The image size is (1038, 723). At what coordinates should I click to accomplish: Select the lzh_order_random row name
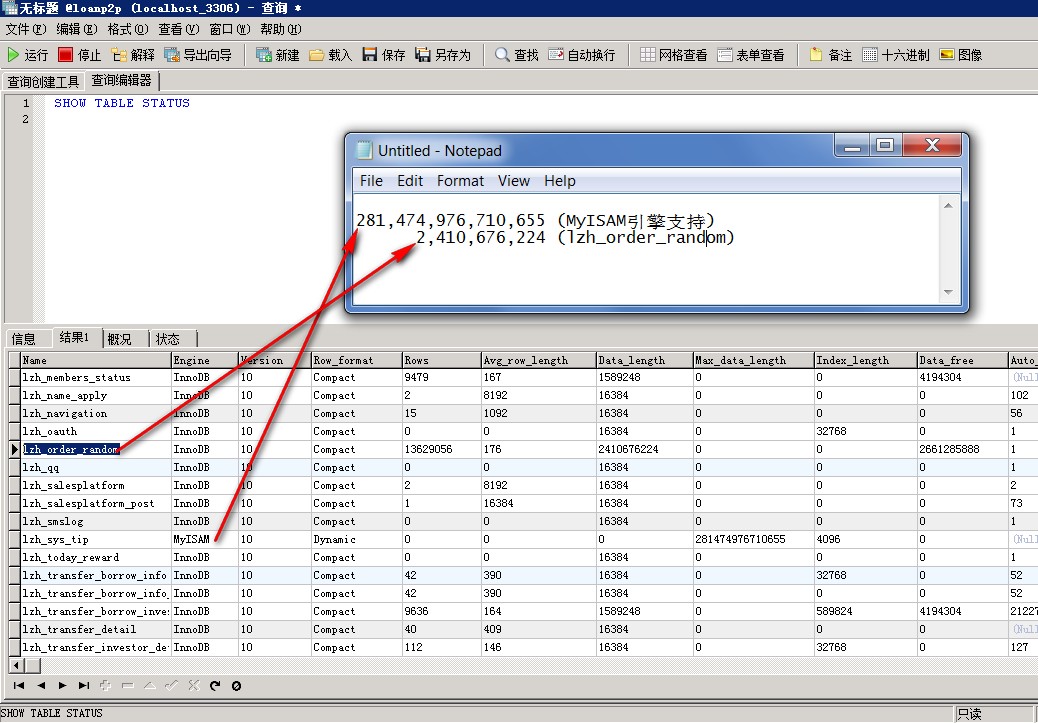coord(71,450)
